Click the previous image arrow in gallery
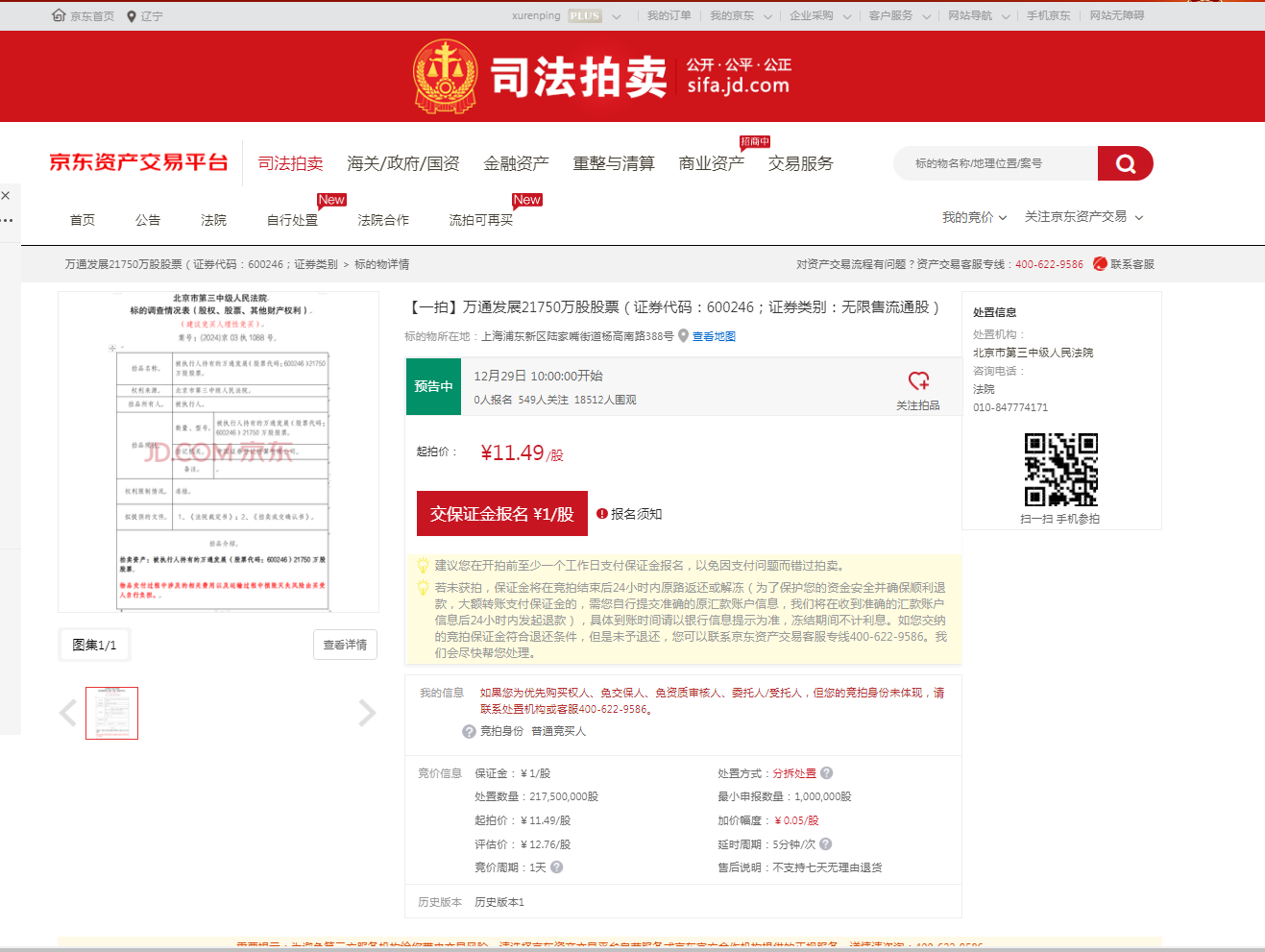This screenshot has height=952, width=1265. [x=68, y=713]
